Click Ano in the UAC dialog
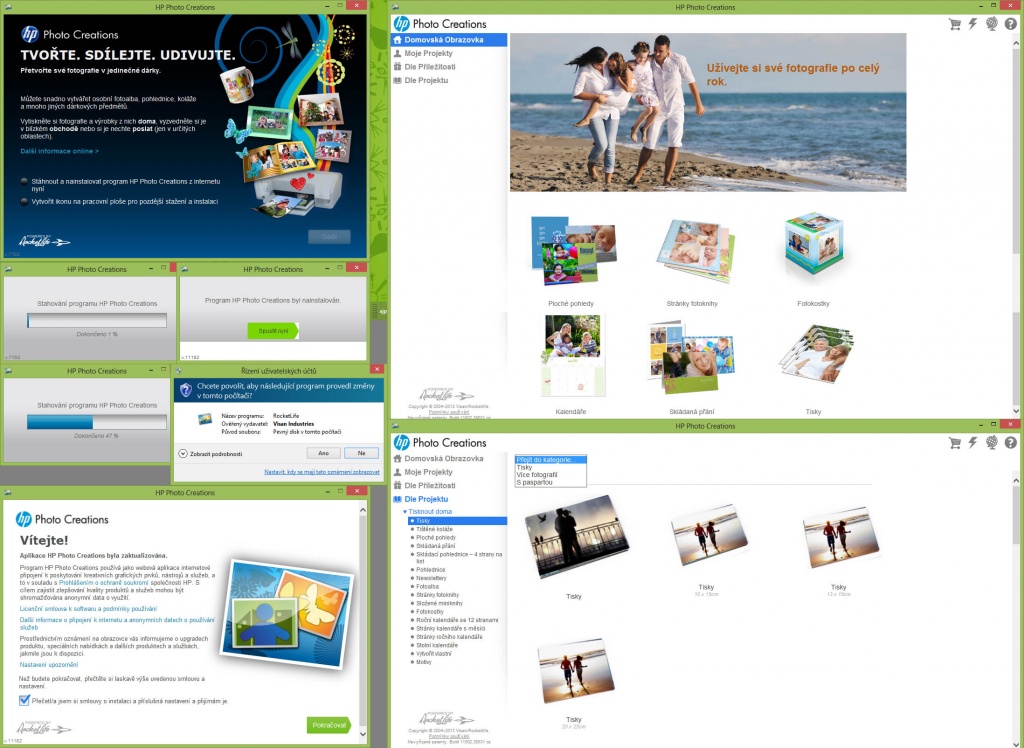This screenshot has width=1024, height=748. point(323,453)
